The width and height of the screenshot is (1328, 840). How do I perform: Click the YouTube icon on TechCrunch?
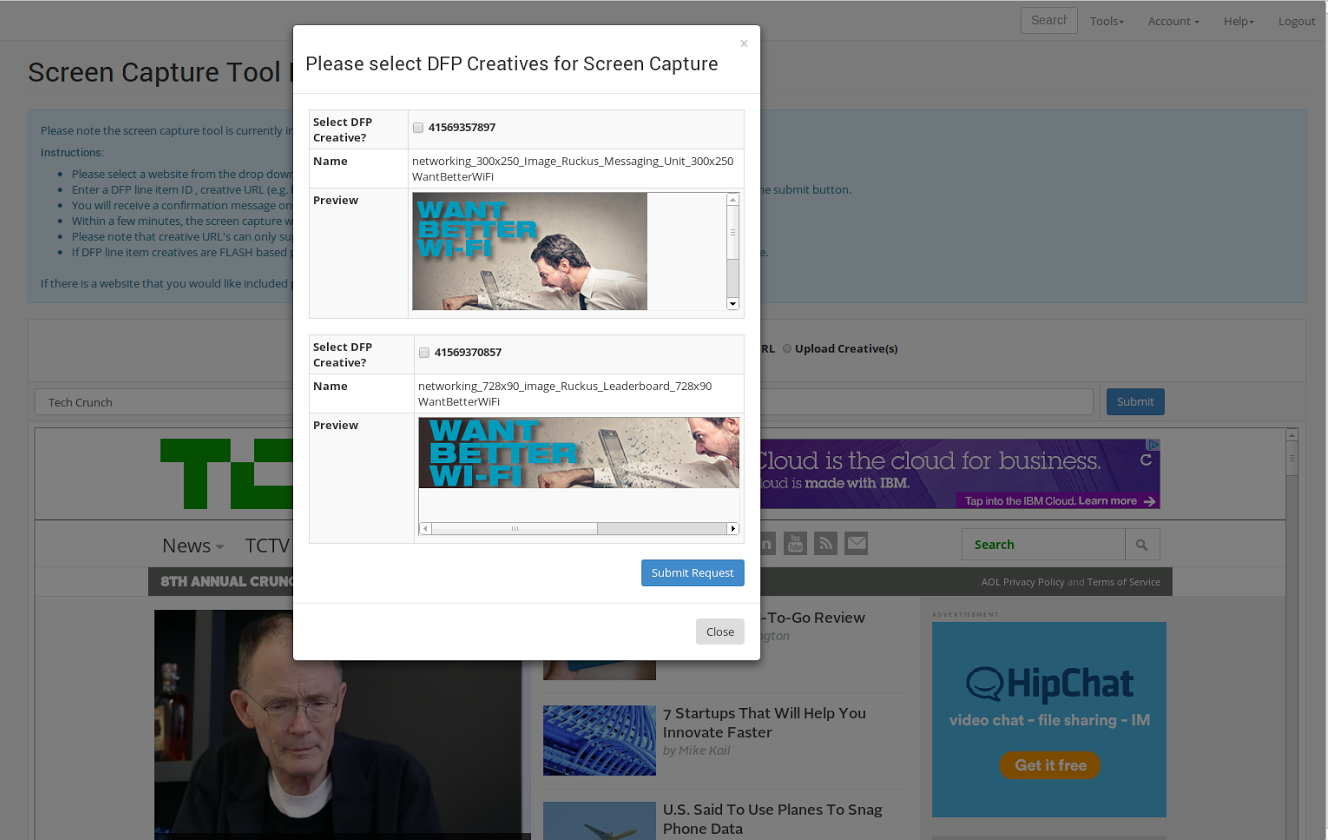coord(795,543)
